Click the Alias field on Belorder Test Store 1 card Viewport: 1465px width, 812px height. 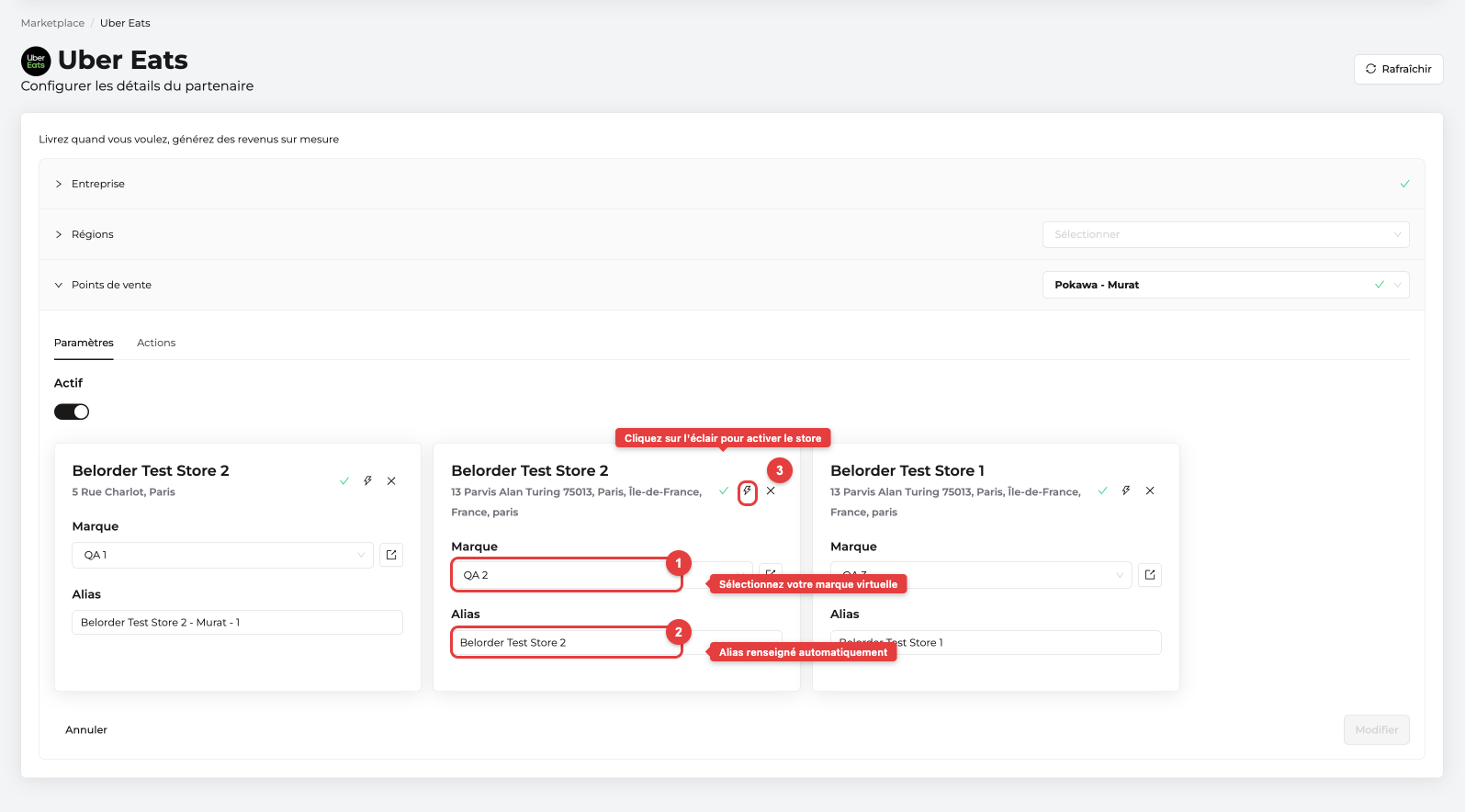(996, 642)
